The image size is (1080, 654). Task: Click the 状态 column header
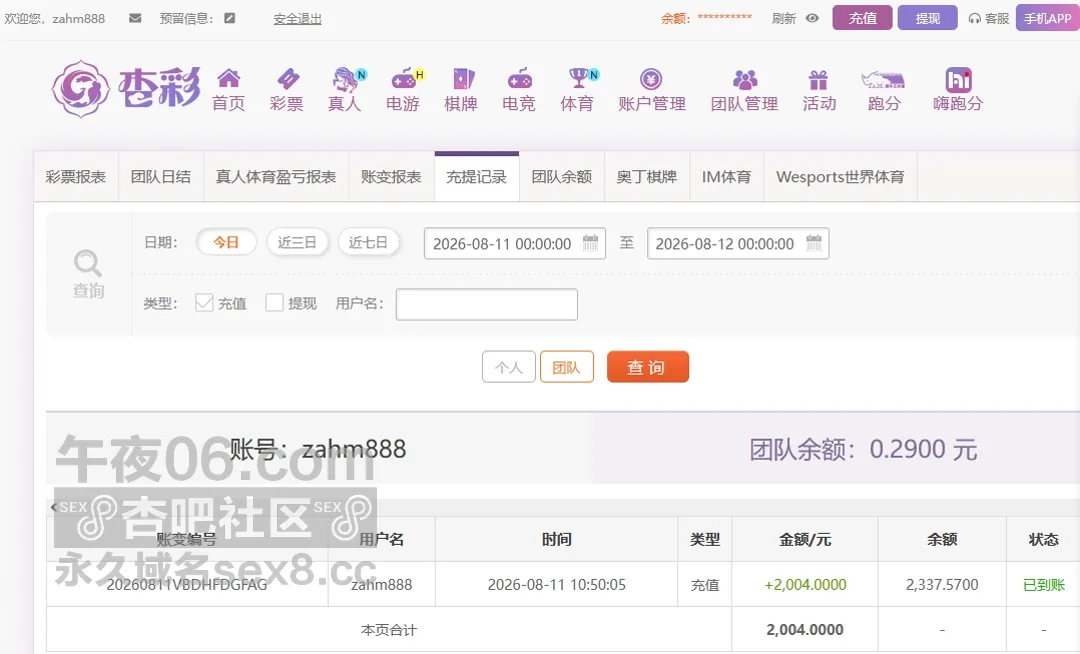point(1043,539)
